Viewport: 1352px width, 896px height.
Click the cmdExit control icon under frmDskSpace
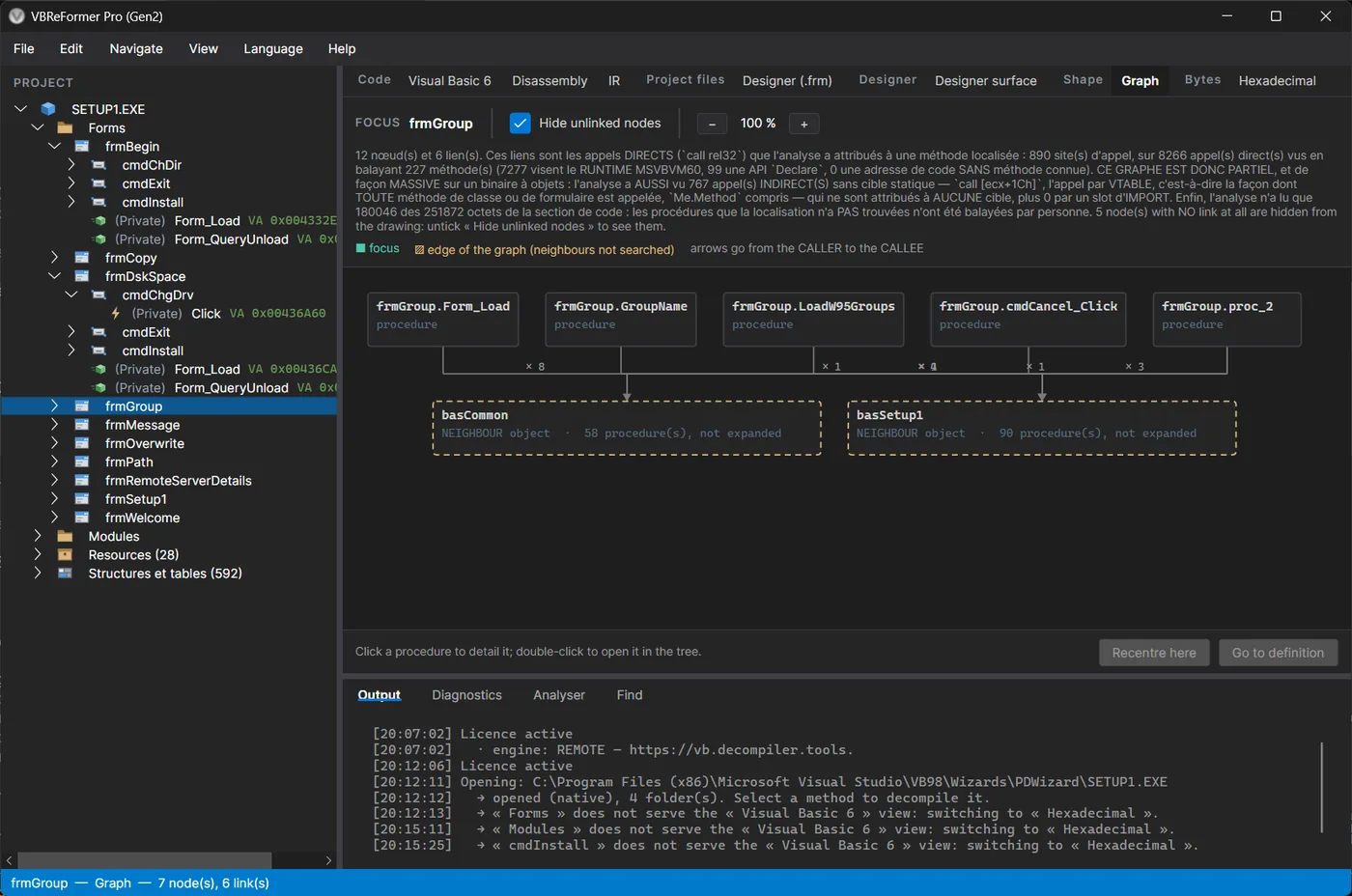[99, 332]
